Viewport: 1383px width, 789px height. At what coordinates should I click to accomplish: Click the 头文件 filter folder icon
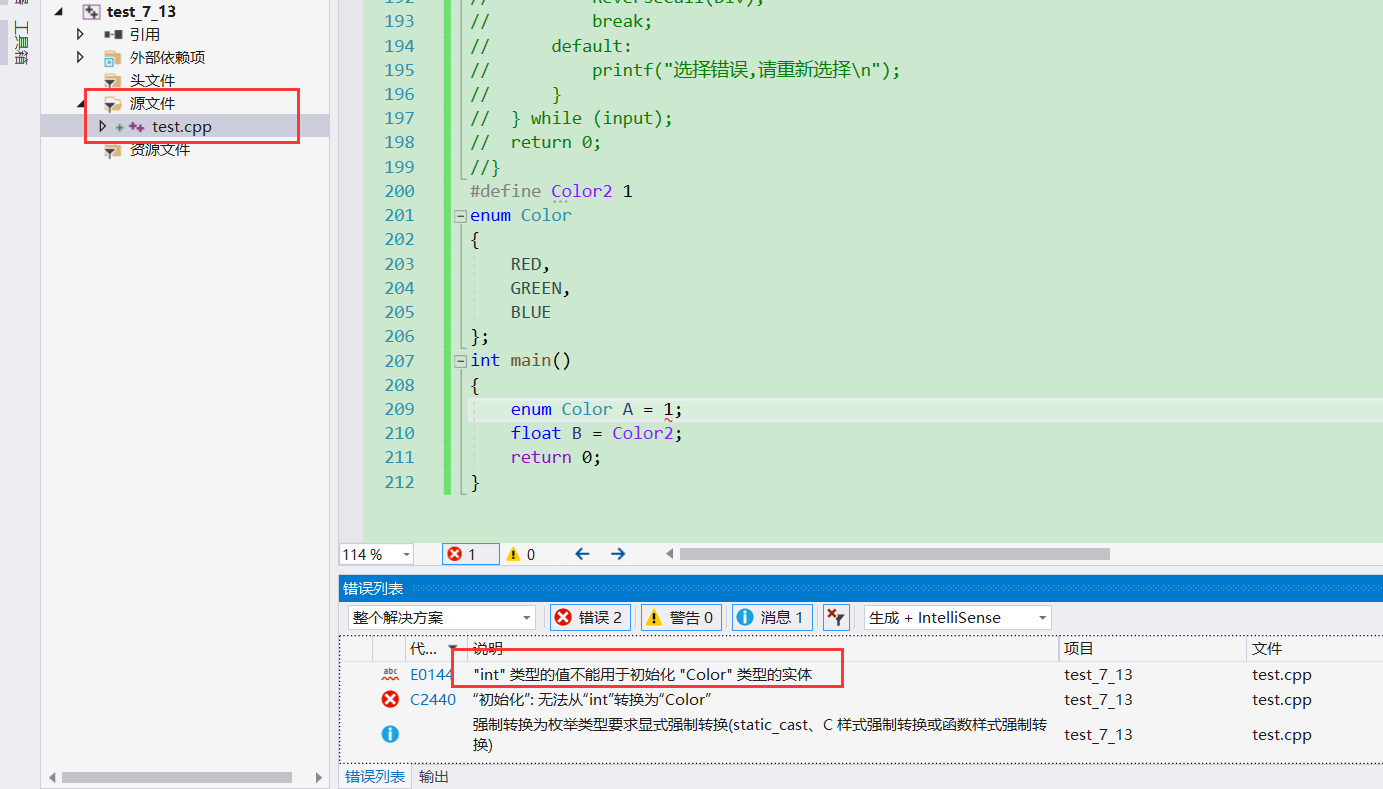[x=113, y=81]
